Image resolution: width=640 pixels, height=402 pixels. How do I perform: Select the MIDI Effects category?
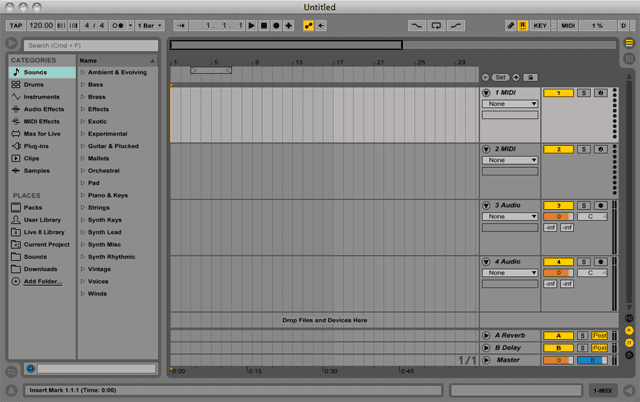(x=42, y=121)
